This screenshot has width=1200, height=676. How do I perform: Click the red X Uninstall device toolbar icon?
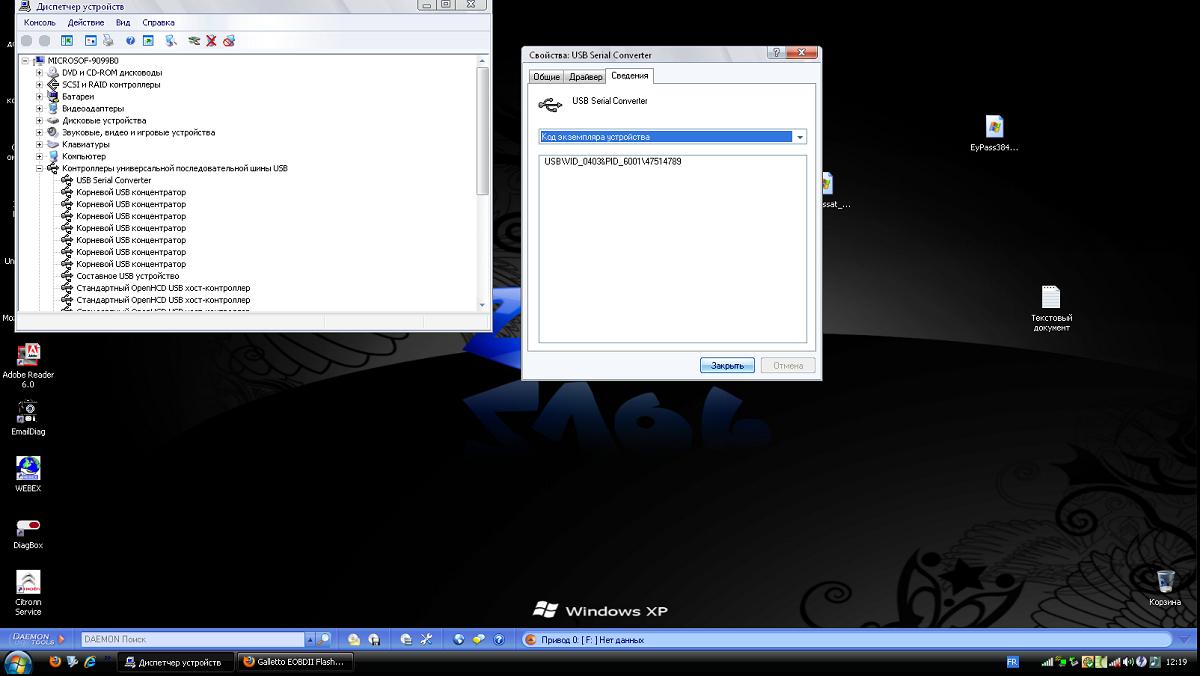click(x=211, y=40)
